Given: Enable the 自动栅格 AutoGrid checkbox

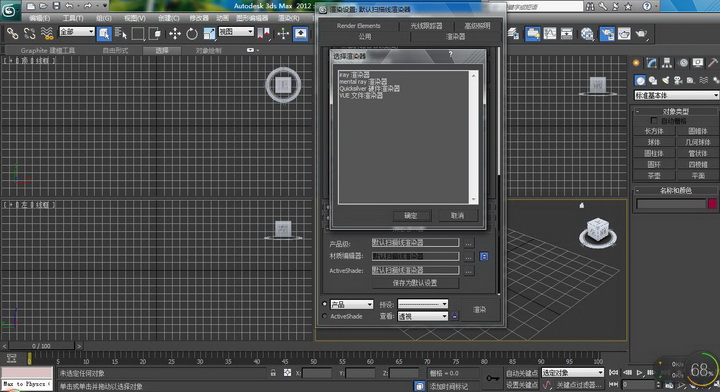Looking at the screenshot, I should (654, 120).
